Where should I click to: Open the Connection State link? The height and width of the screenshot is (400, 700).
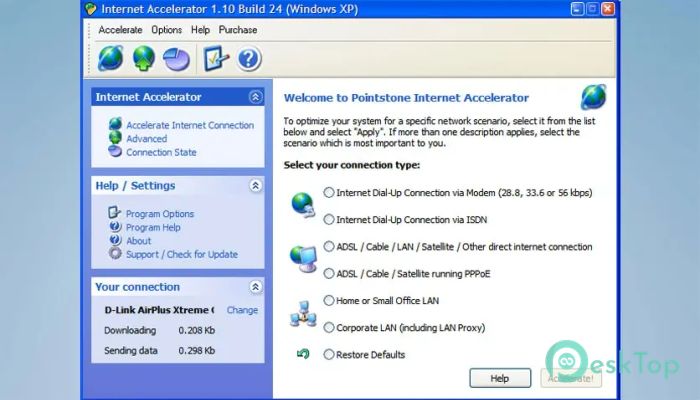pos(161,152)
